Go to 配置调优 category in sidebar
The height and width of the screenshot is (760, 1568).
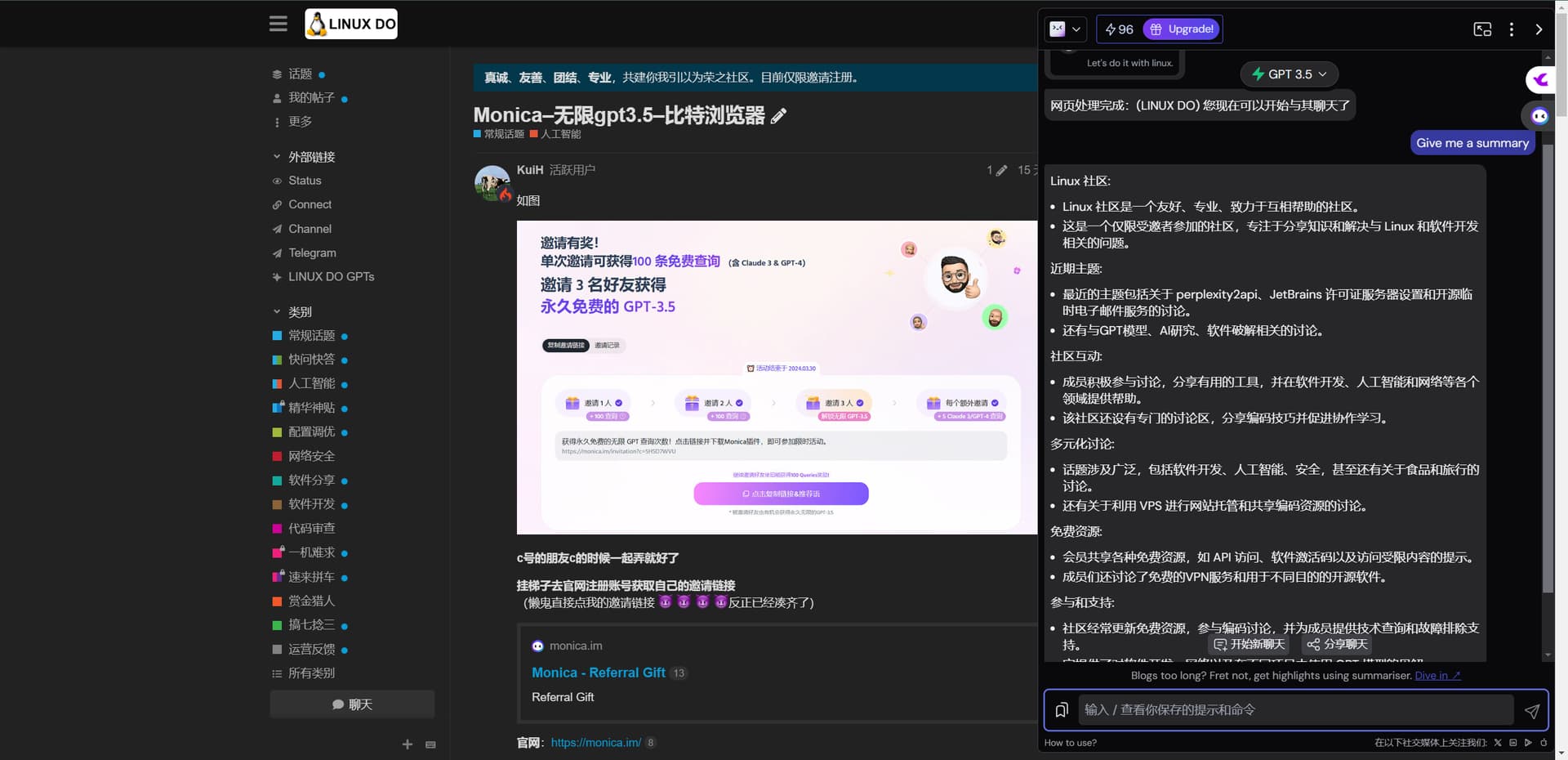[311, 432]
